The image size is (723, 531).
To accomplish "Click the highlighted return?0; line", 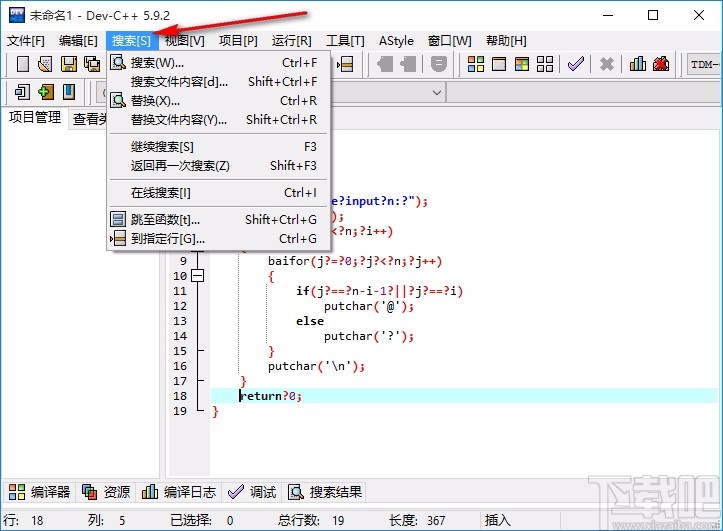I will [x=463, y=396].
